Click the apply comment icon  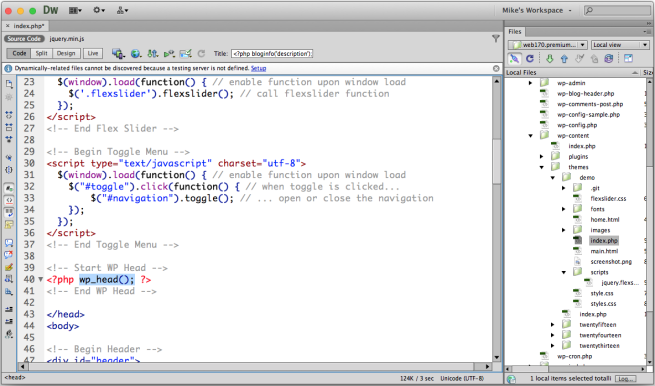[9, 243]
